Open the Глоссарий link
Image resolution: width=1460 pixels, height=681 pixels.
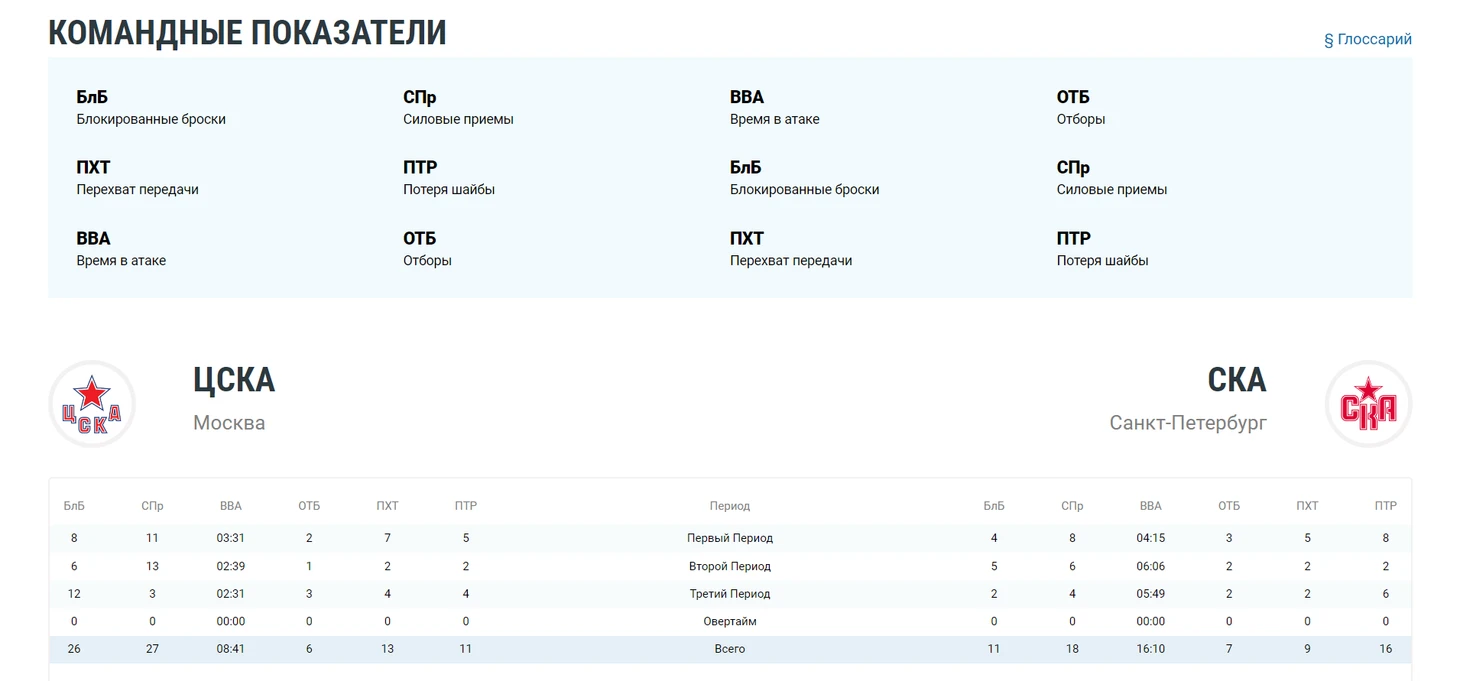pyautogui.click(x=1367, y=40)
